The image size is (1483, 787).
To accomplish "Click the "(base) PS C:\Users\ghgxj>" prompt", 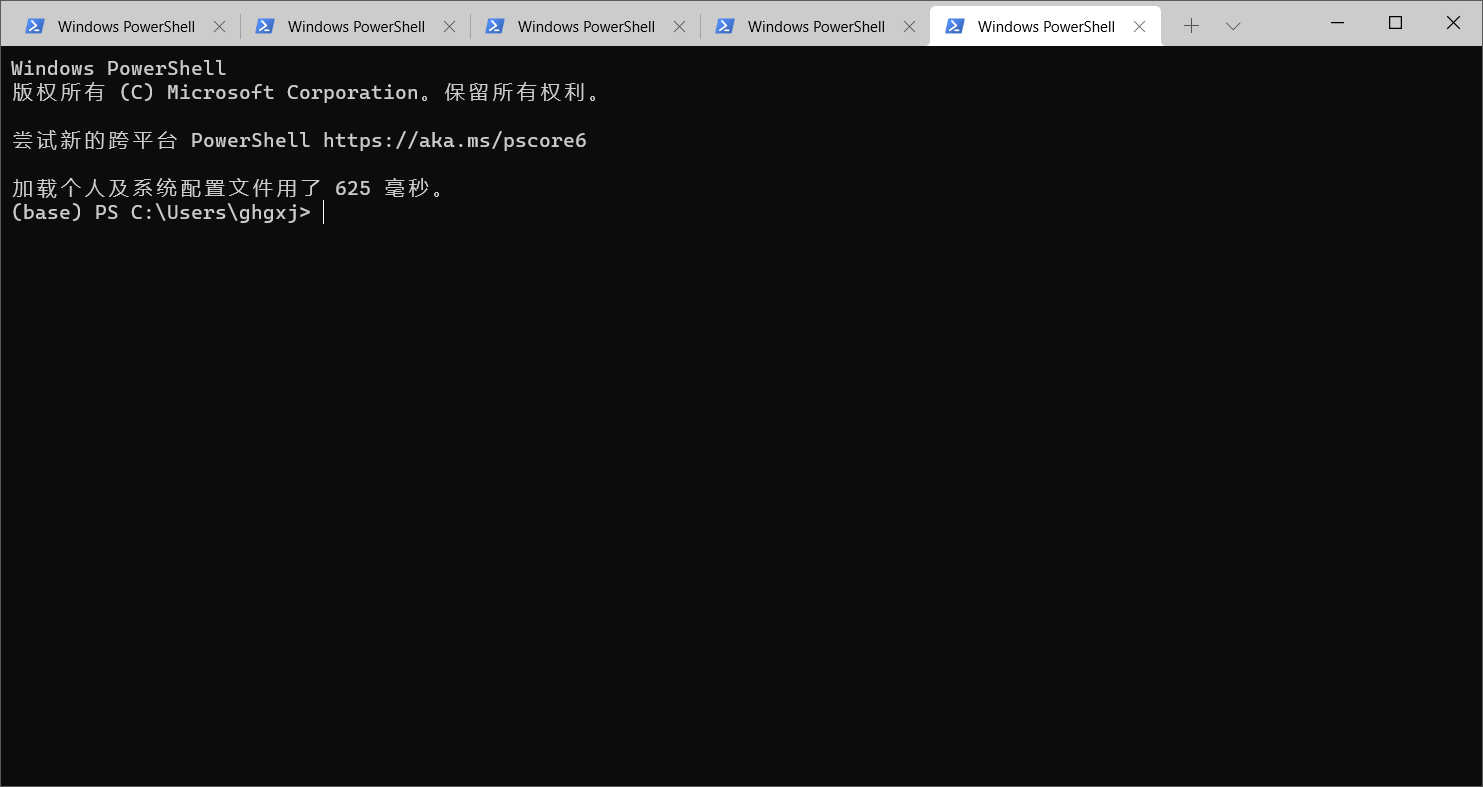I will [161, 212].
